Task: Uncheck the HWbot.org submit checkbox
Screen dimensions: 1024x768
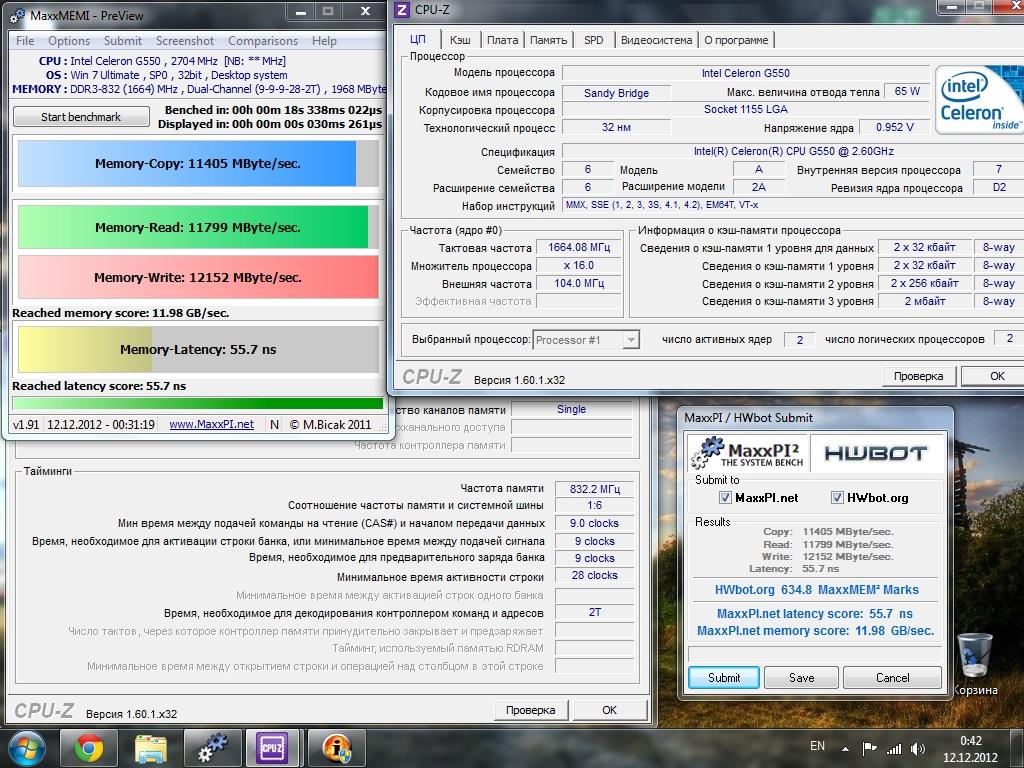Action: [837, 498]
